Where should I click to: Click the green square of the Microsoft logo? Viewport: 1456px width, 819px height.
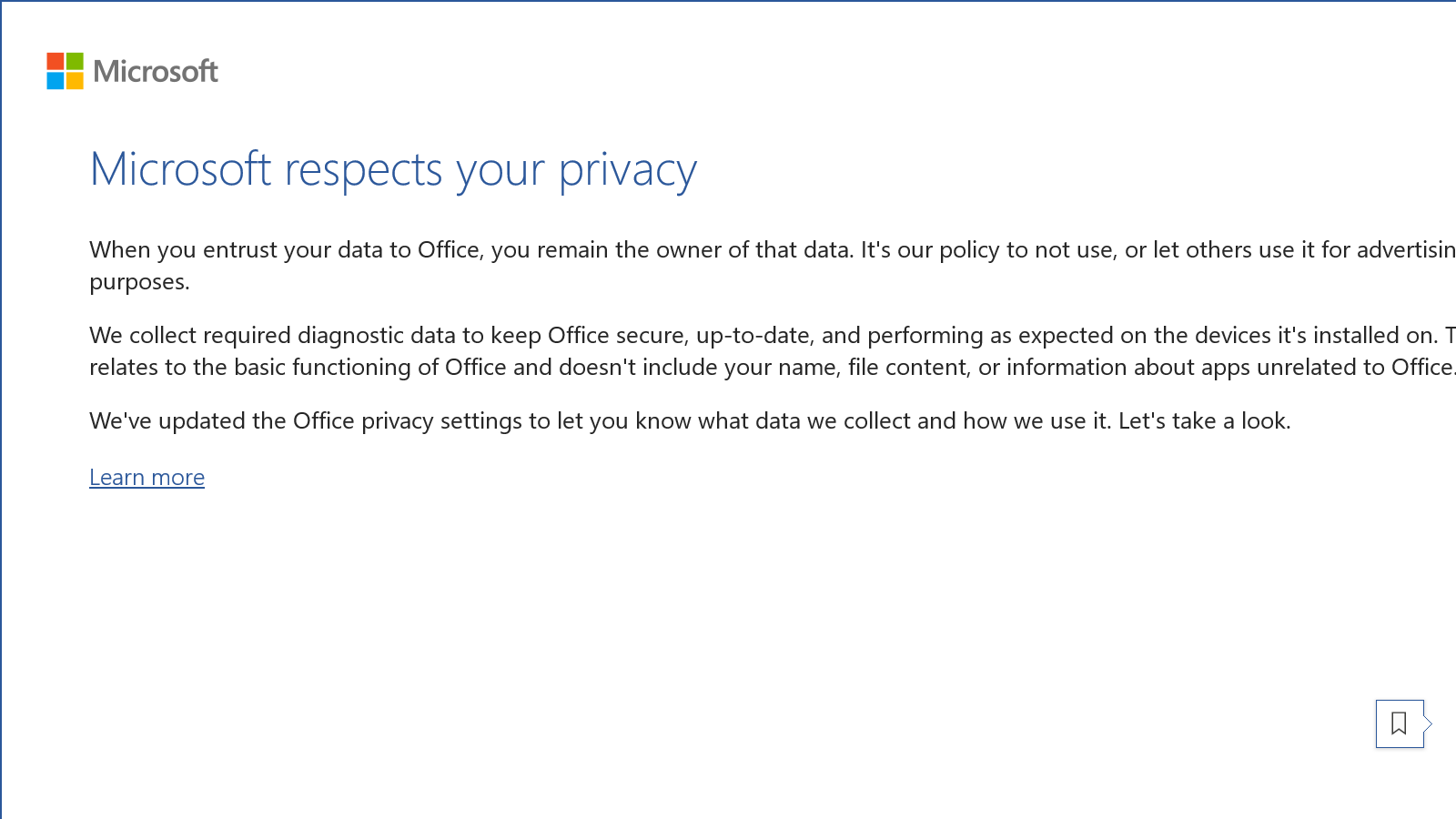tap(75, 61)
